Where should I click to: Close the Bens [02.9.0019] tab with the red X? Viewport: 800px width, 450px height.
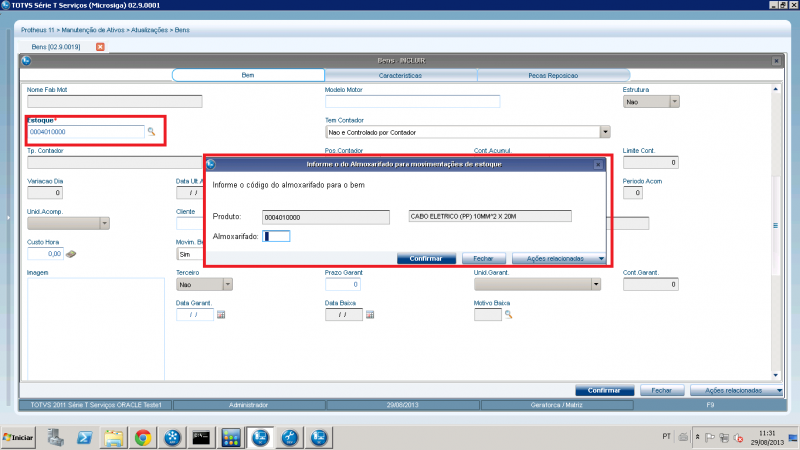(100, 46)
